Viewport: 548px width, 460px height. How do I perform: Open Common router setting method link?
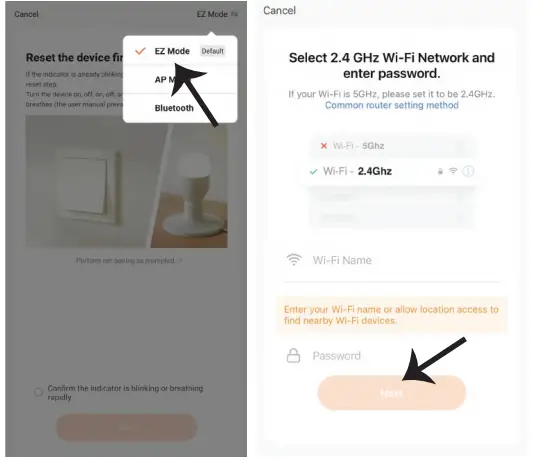click(392, 105)
